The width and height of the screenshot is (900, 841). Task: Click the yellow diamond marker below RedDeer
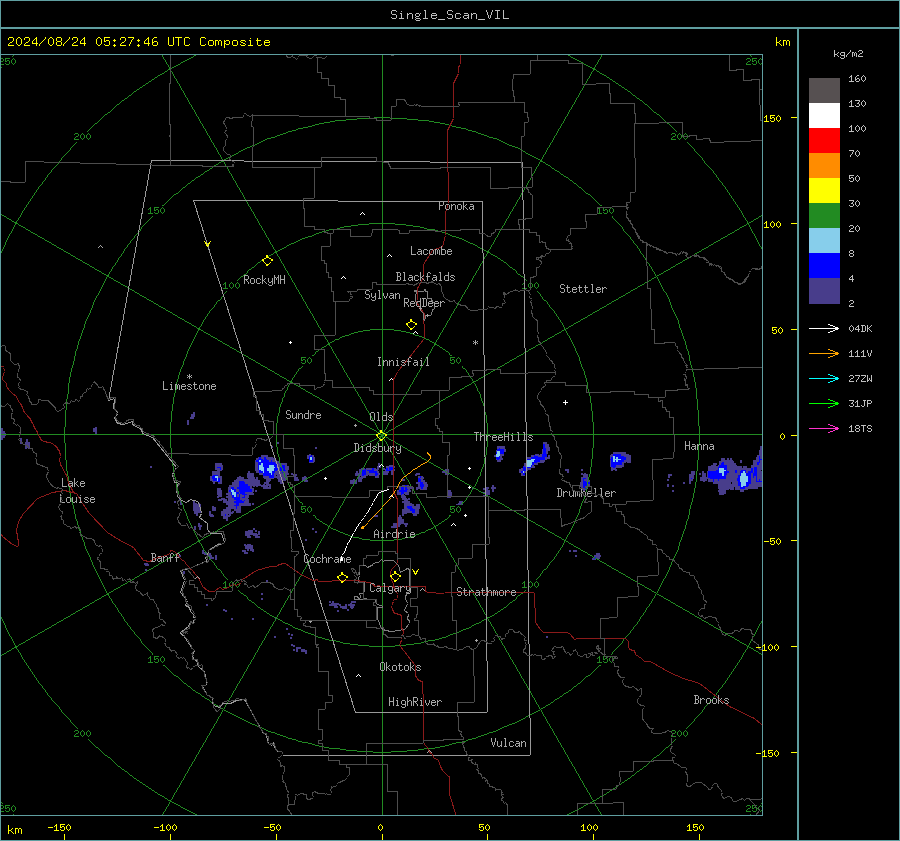tap(411, 325)
